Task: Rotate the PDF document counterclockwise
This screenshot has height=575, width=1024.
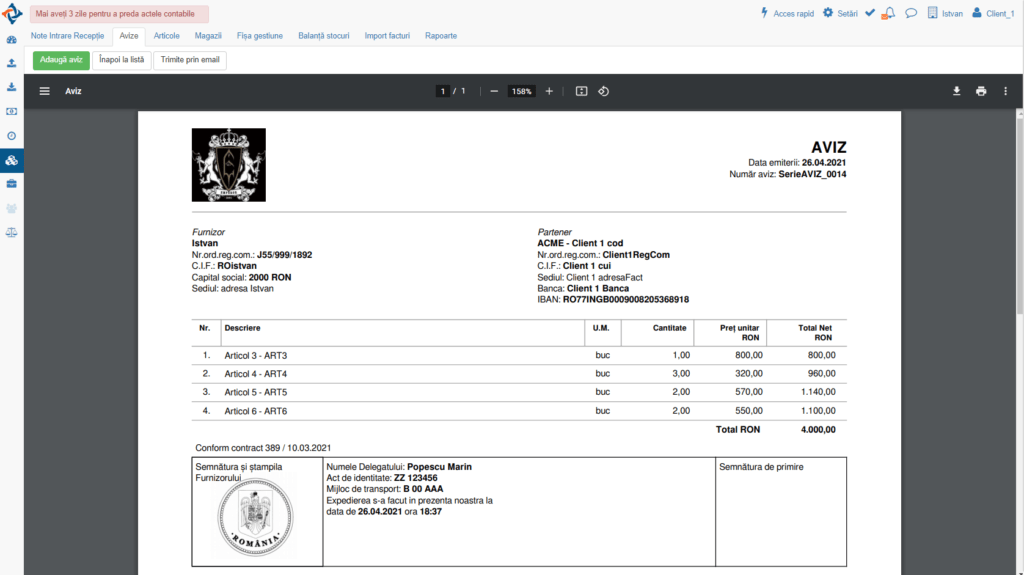Action: (x=603, y=91)
